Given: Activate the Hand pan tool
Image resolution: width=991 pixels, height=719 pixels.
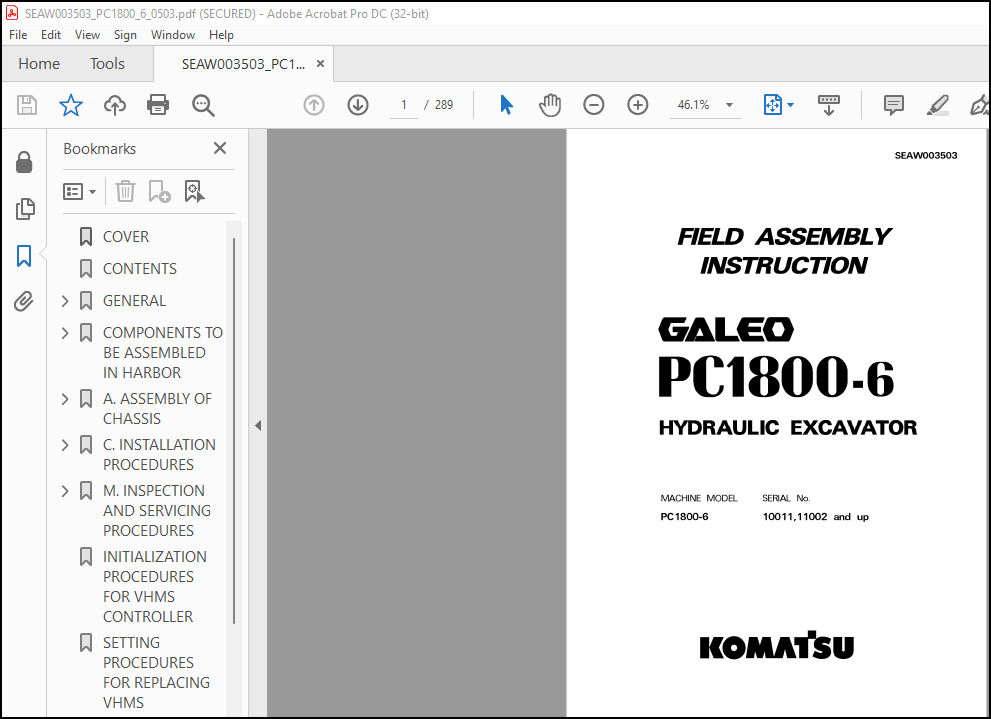Looking at the screenshot, I should [550, 105].
